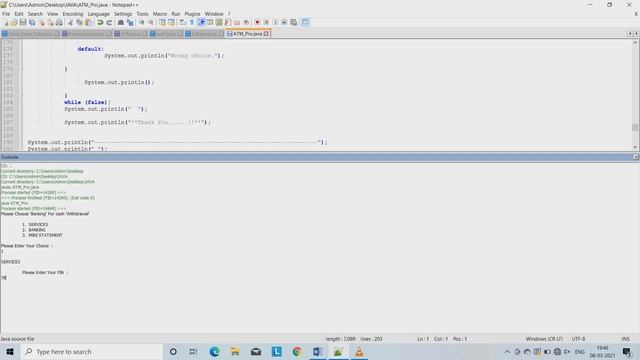This screenshot has width=640, height=360.
Task: Click the tab bar scroll-right arrow
Action: click(636, 34)
